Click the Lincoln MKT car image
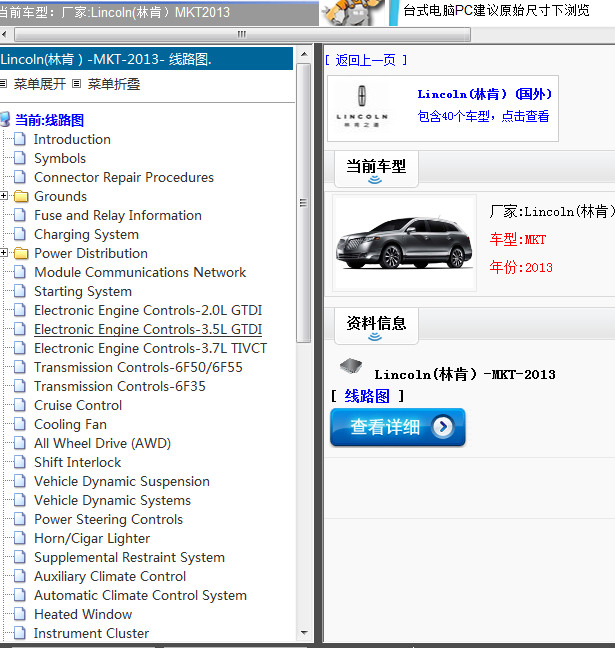This screenshot has width=615, height=648. click(404, 243)
